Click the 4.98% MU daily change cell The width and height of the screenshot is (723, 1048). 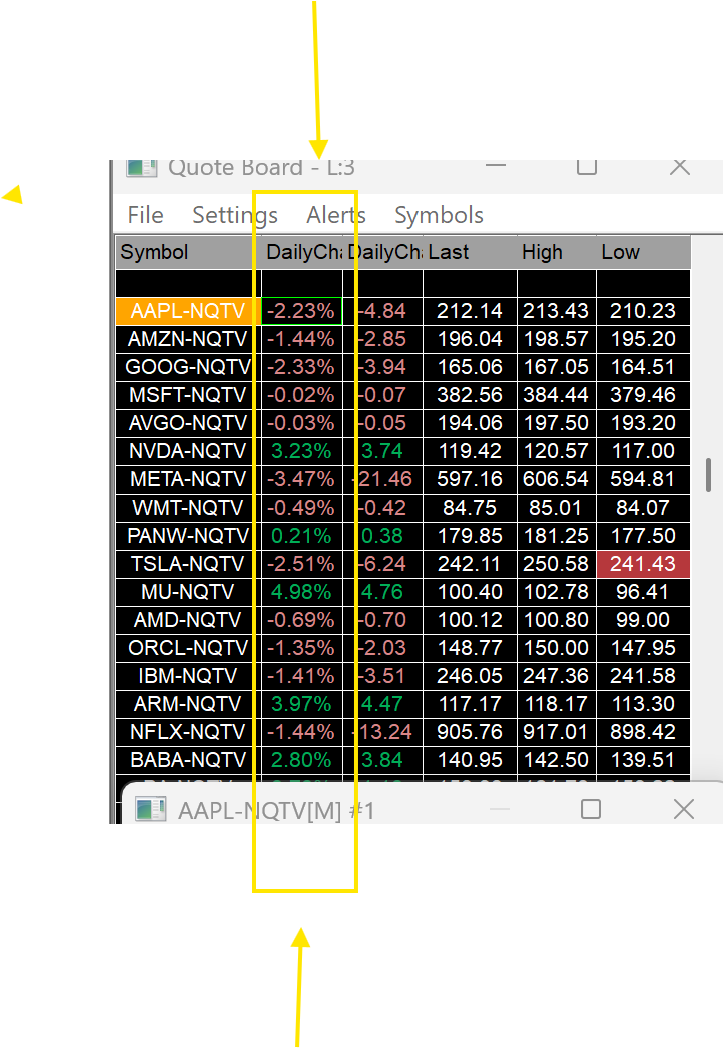point(301,592)
